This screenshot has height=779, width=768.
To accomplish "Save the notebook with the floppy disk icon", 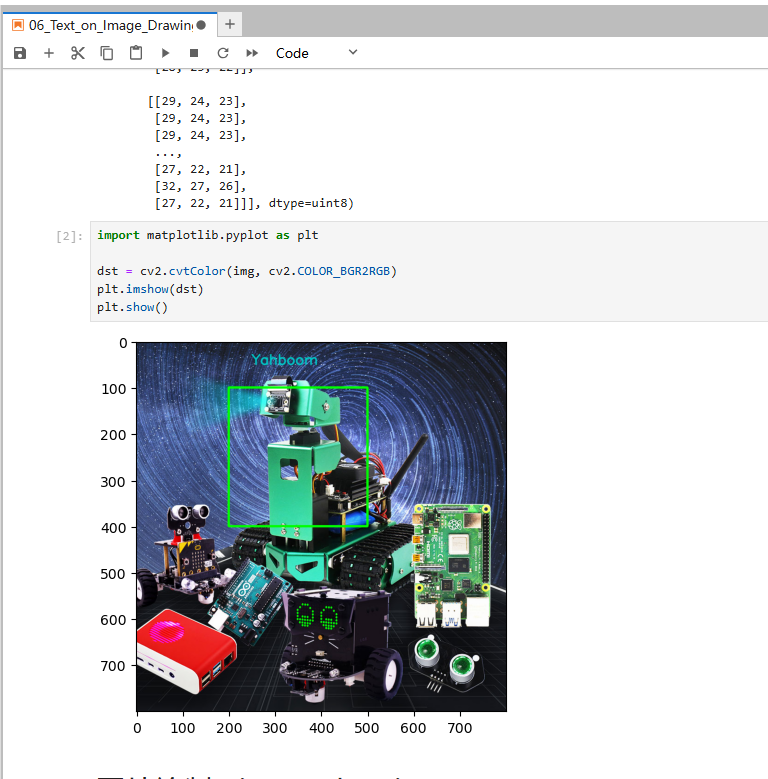I will click(20, 53).
